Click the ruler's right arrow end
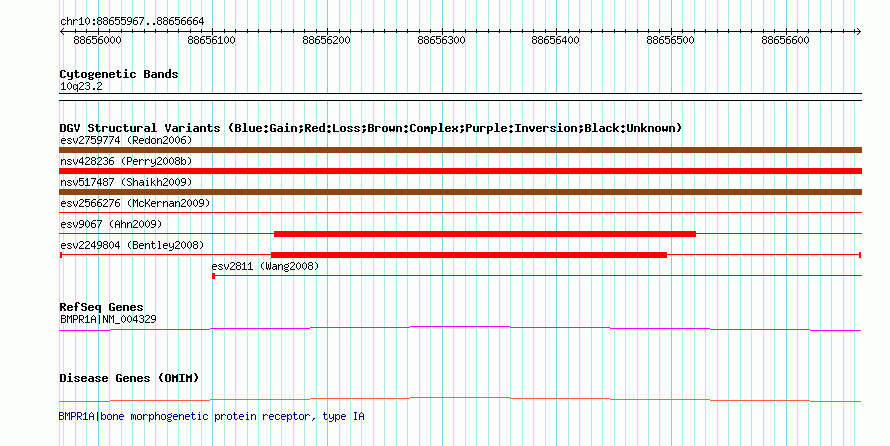The width and height of the screenshot is (890, 446). [859, 32]
